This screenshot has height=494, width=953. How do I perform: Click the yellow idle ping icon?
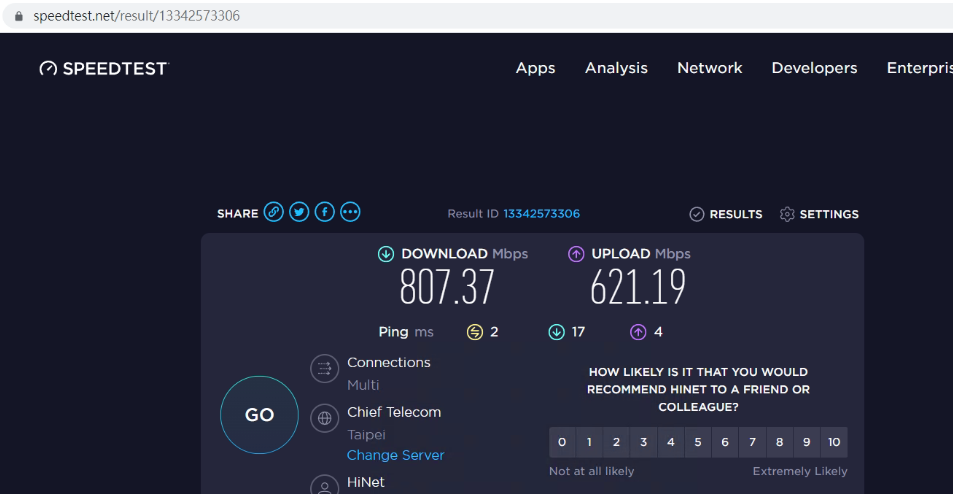(x=475, y=332)
